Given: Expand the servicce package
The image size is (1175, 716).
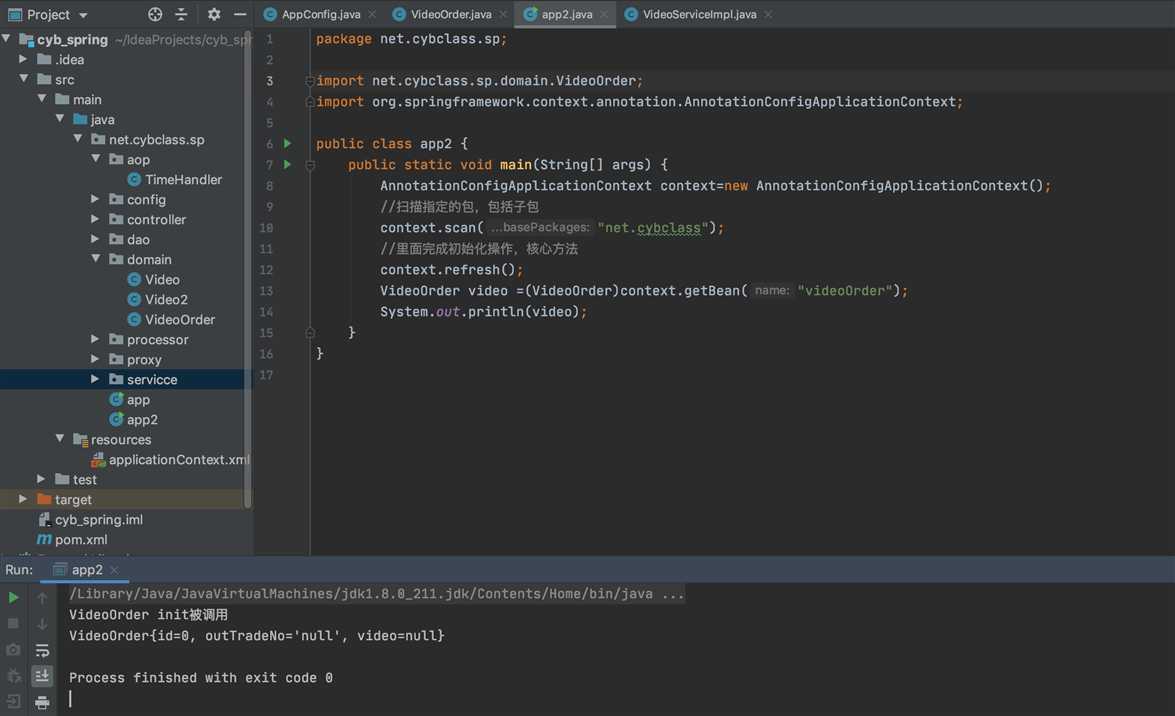Looking at the screenshot, I should pyautogui.click(x=95, y=379).
